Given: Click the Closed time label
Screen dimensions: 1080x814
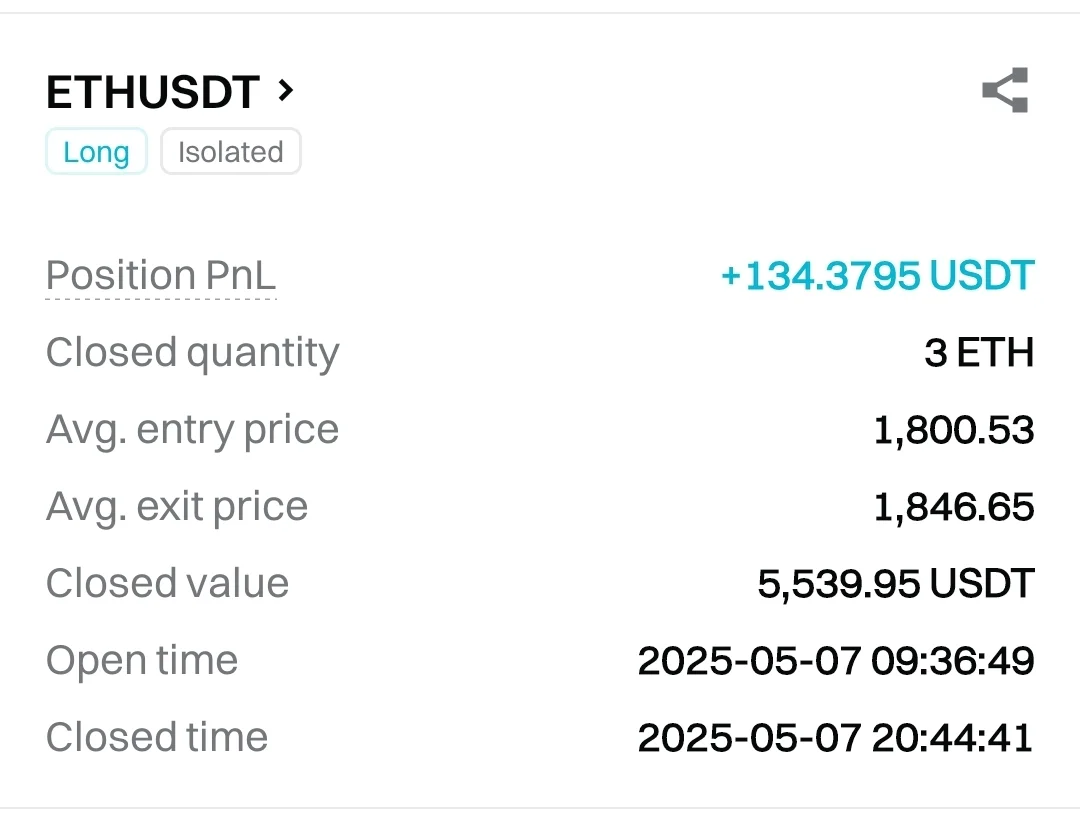Looking at the screenshot, I should [157, 738].
